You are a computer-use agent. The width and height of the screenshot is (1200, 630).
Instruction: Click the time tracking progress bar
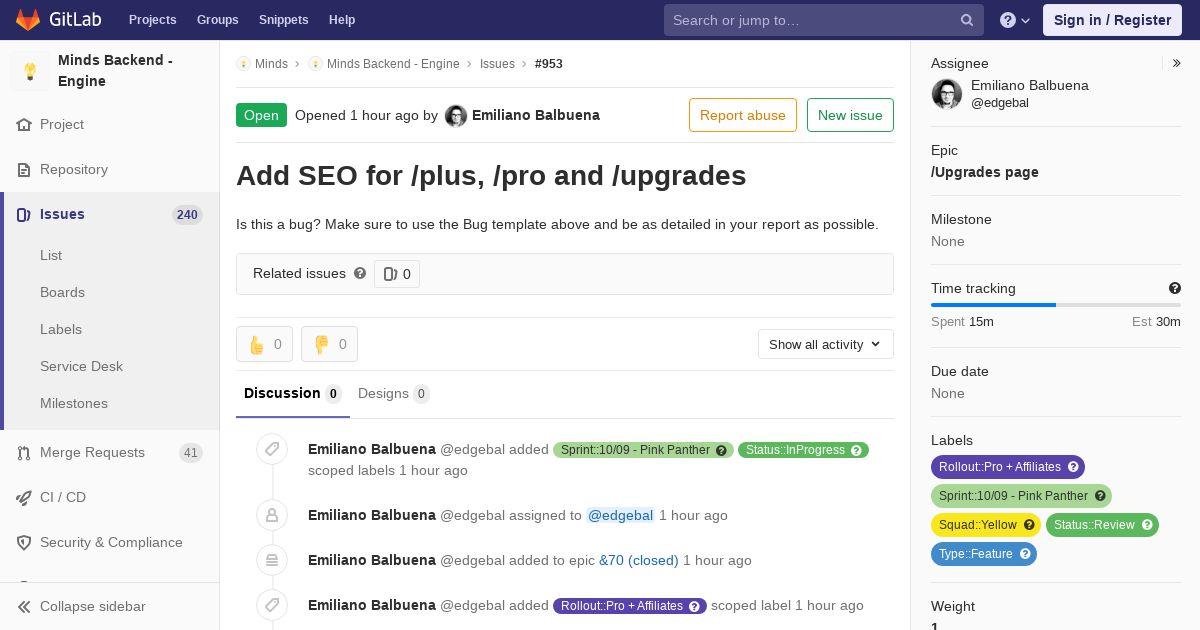1056,305
